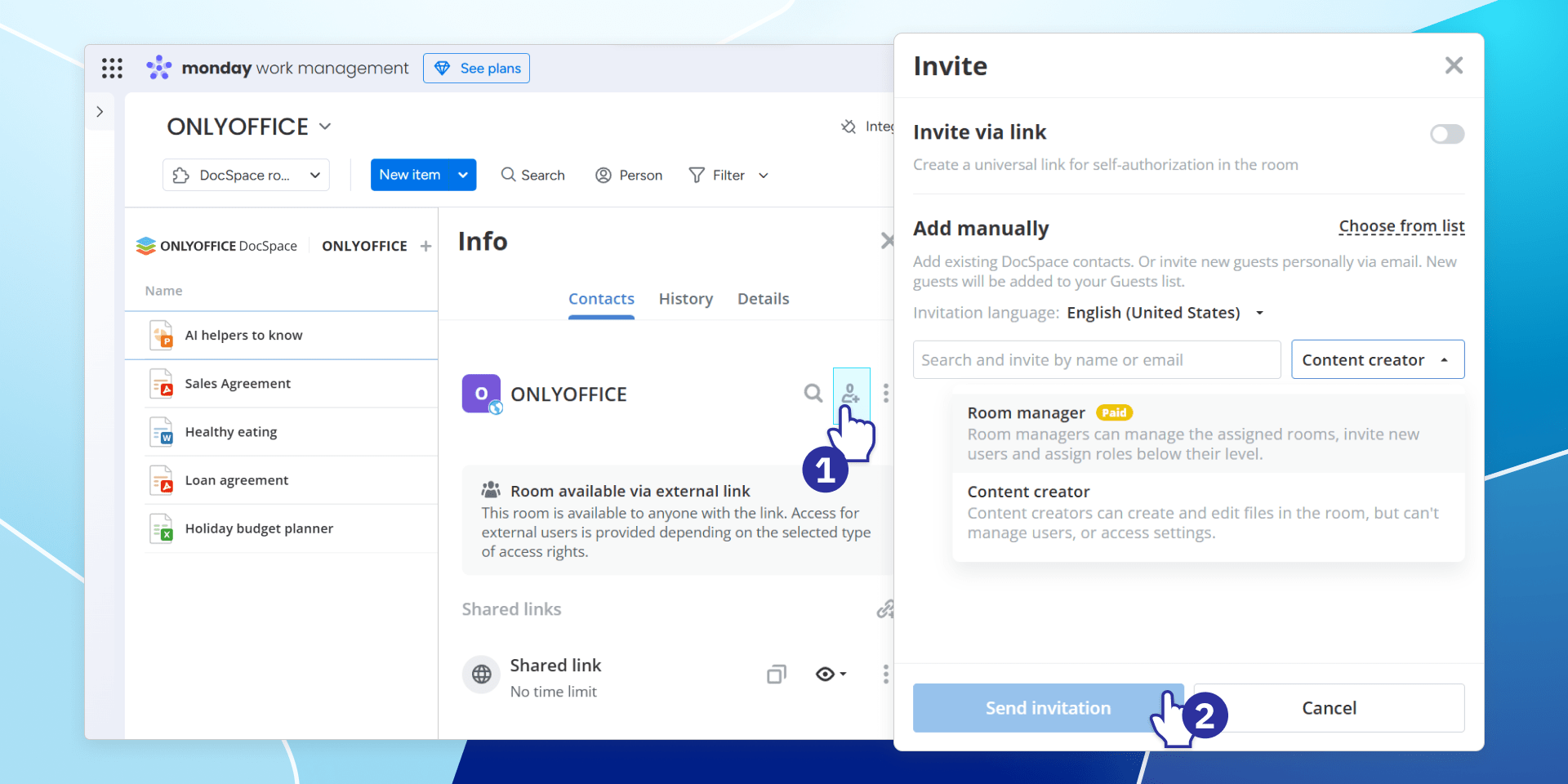Open the apps grid menu icon

click(x=112, y=68)
